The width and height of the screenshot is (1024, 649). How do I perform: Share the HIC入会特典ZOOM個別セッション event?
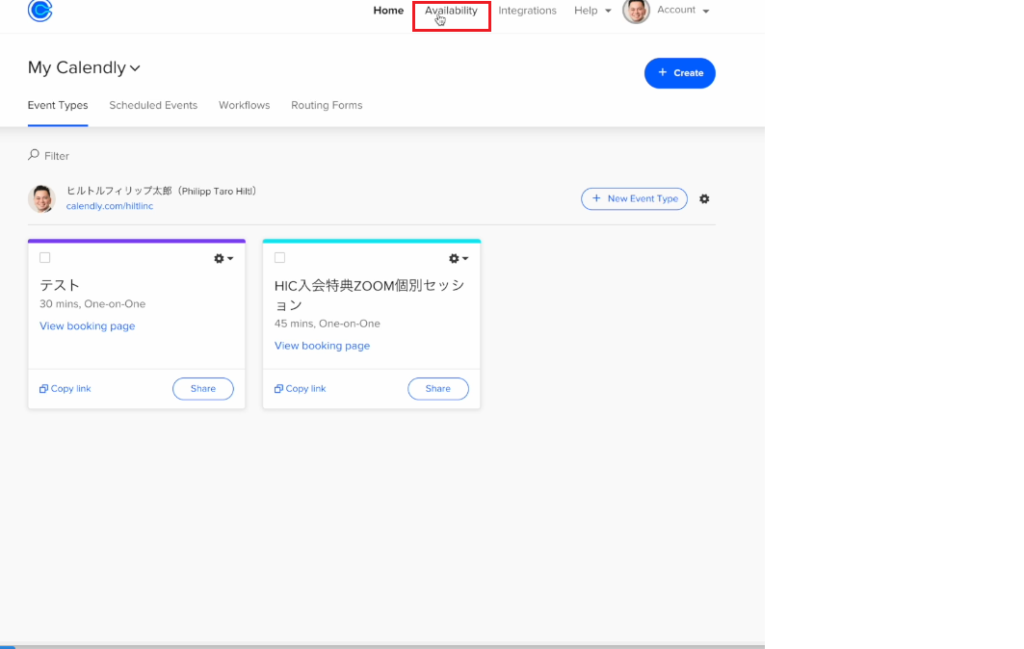(438, 388)
